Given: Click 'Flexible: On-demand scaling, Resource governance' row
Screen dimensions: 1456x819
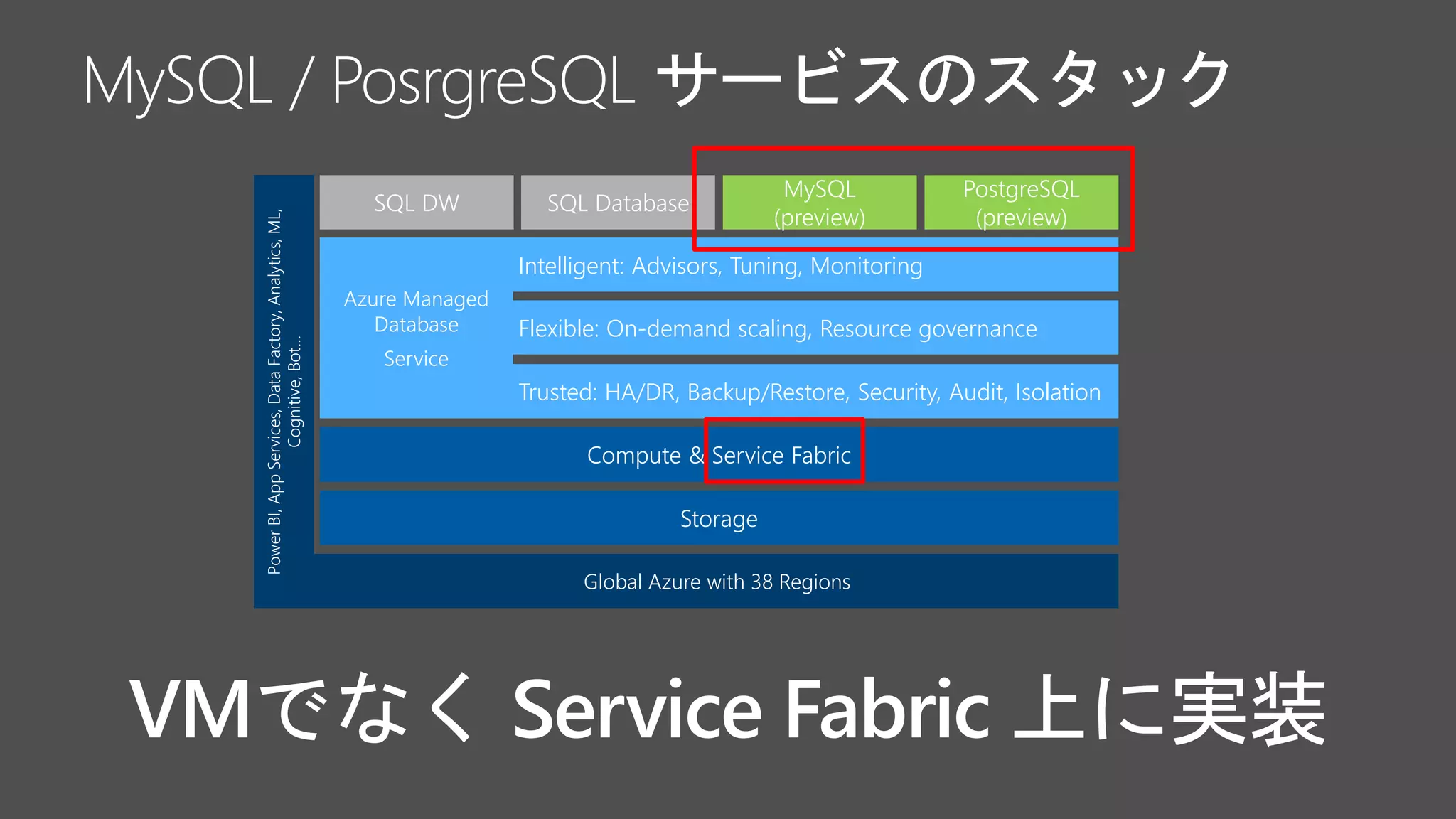Looking at the screenshot, I should (815, 328).
